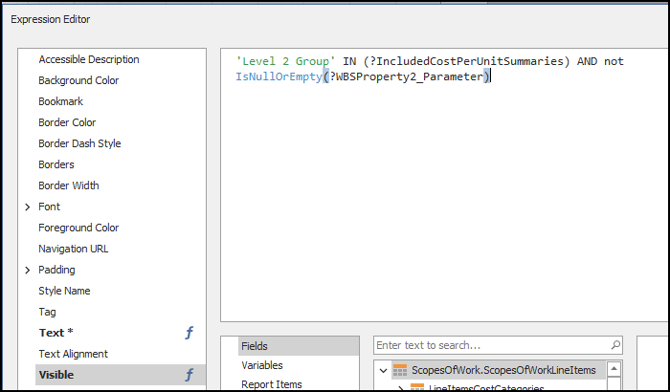Select the Background Color property
Viewport: 670px width, 392px height.
tap(79, 80)
